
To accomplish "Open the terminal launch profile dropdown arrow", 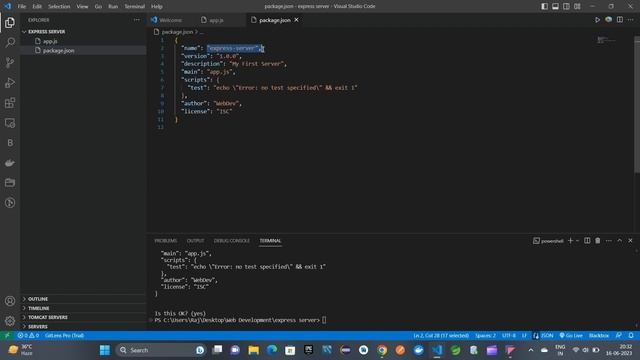I will pyautogui.click(x=578, y=241).
